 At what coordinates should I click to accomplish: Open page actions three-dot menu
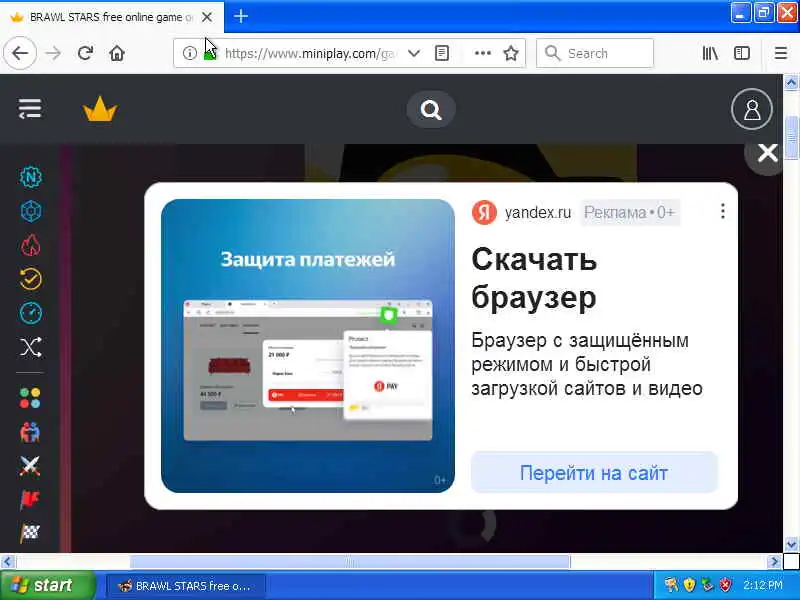(x=482, y=53)
